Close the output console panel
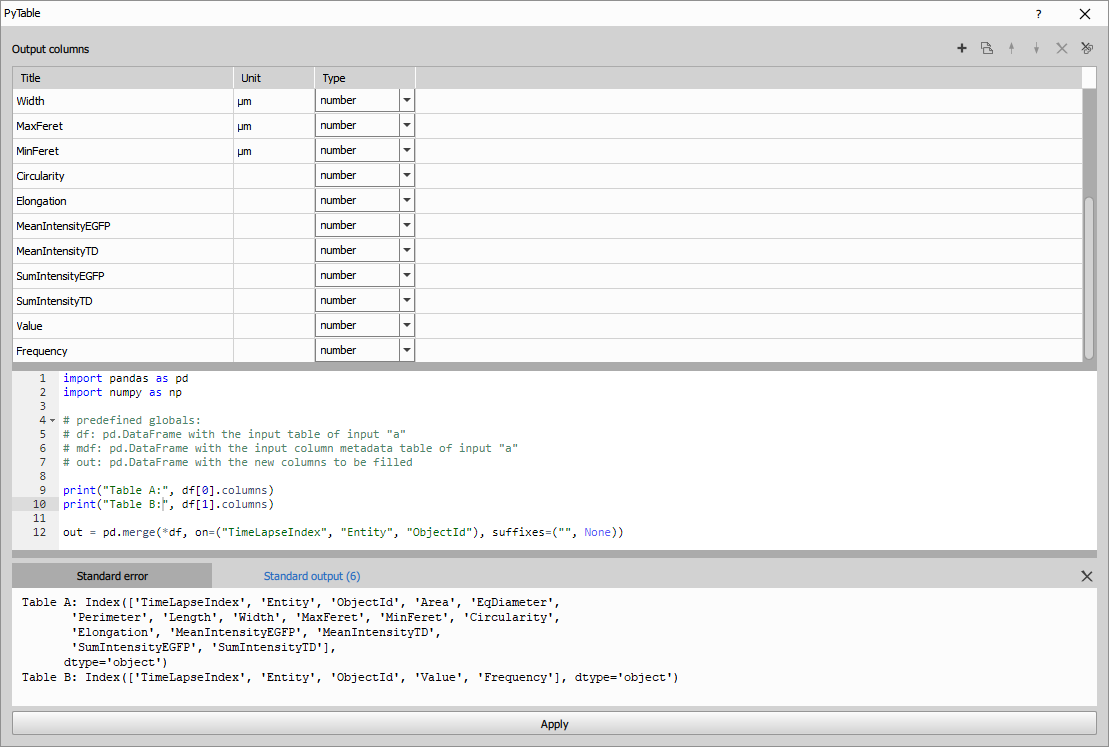Viewport: 1109px width, 747px height. point(1085,575)
